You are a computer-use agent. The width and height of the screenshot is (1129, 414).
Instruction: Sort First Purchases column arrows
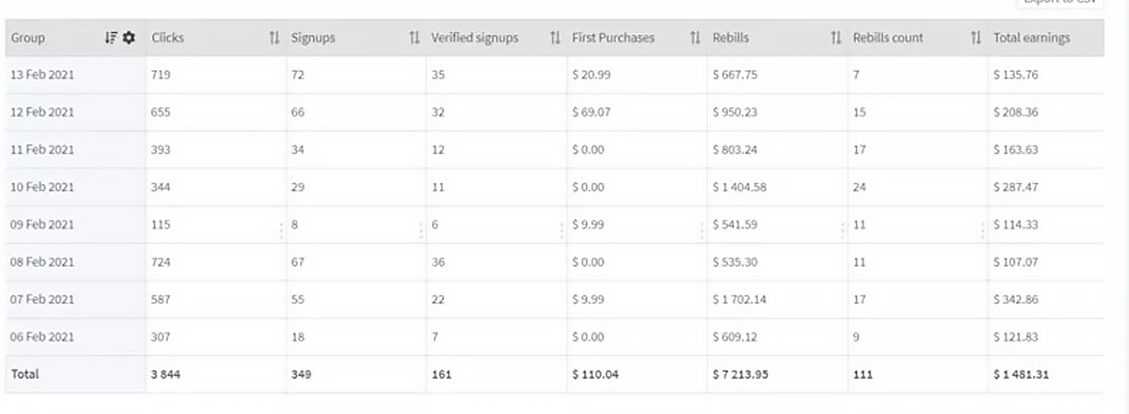coord(695,38)
